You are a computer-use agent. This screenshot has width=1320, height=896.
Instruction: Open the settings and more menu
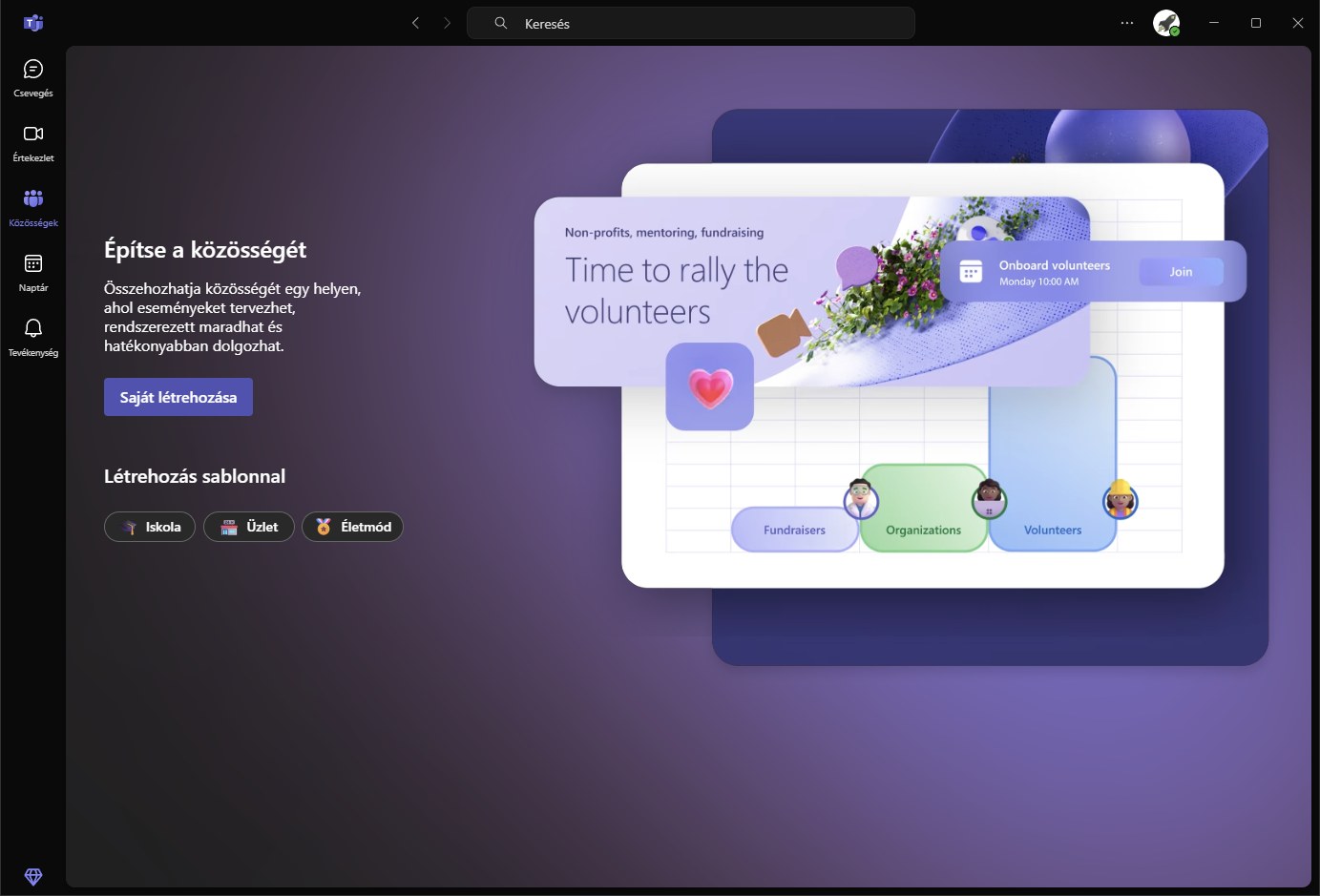click(1127, 23)
